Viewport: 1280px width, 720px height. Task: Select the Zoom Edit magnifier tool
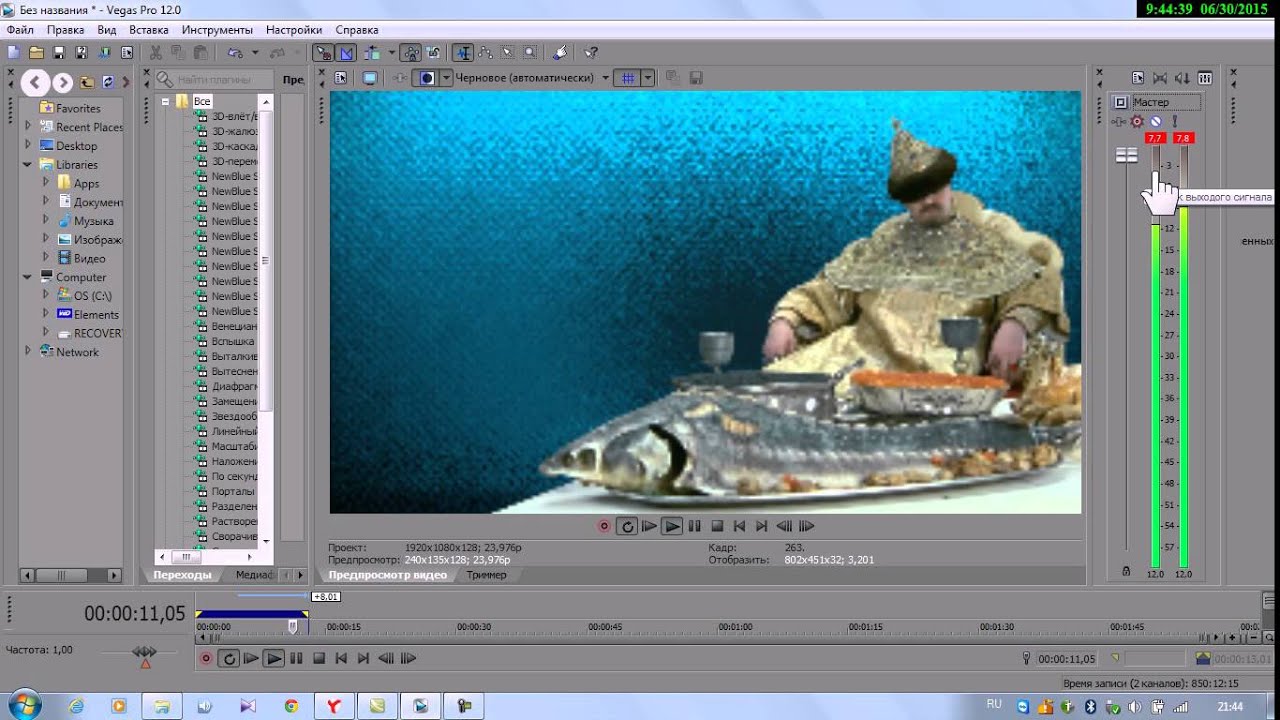click(529, 52)
